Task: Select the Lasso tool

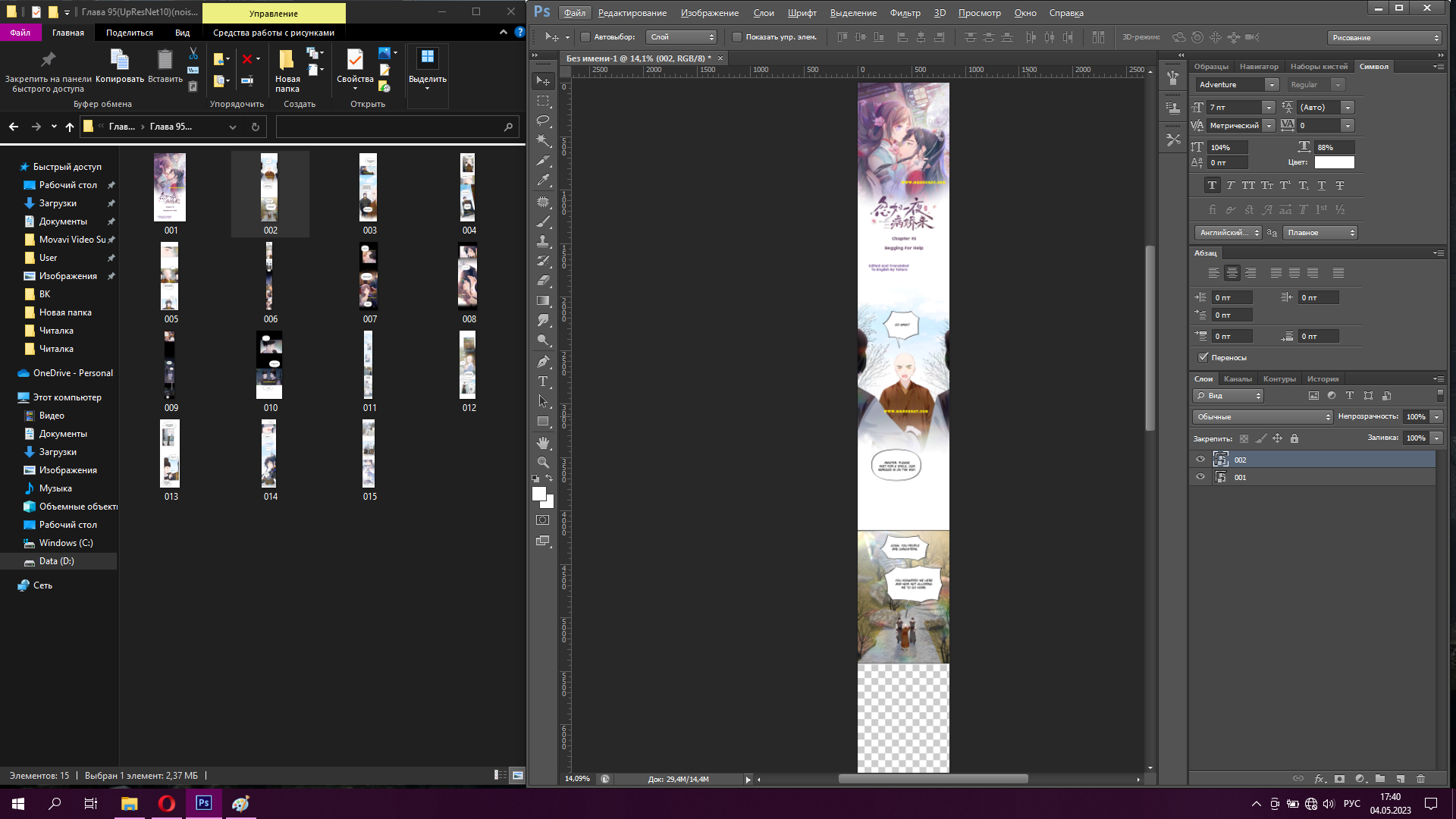Action: (x=543, y=121)
